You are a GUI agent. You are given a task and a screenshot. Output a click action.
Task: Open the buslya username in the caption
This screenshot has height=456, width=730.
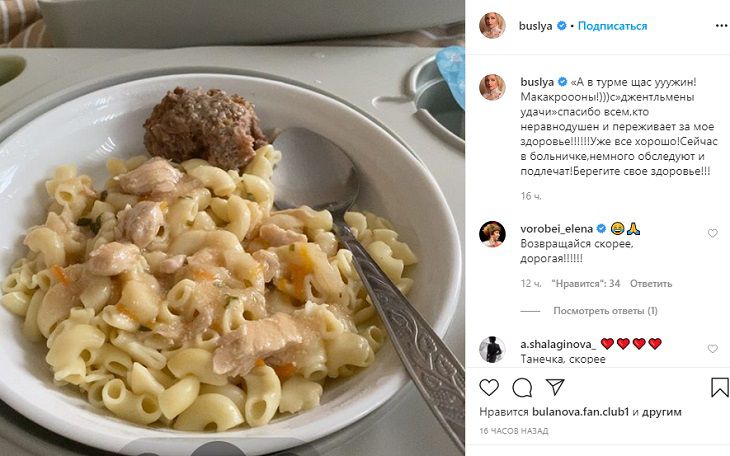point(537,82)
